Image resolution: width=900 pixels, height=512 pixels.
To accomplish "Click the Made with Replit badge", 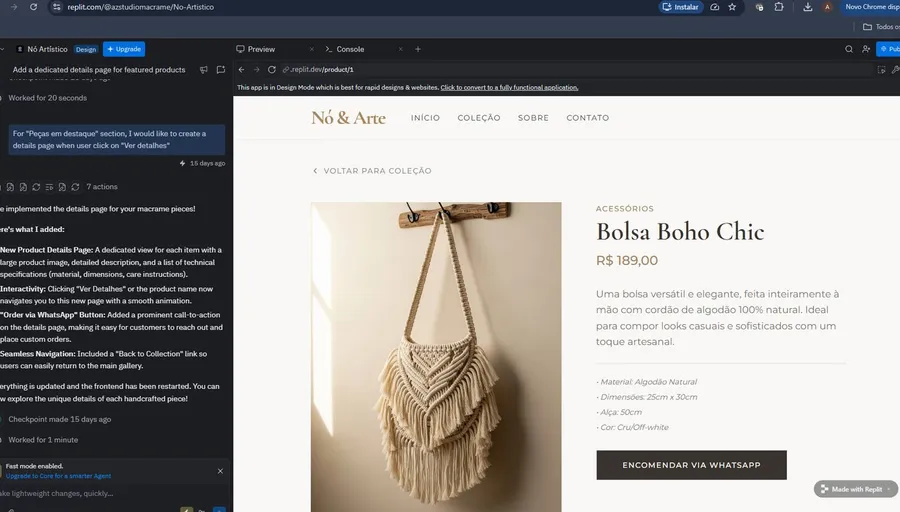I will 856,489.
